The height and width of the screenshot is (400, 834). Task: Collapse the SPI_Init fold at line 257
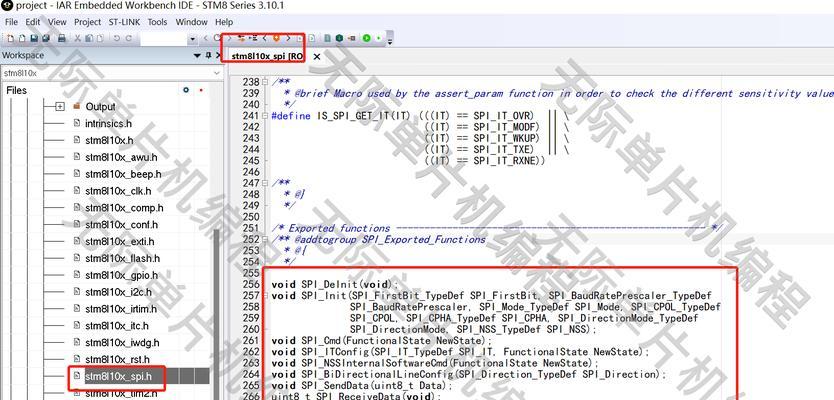pos(265,296)
